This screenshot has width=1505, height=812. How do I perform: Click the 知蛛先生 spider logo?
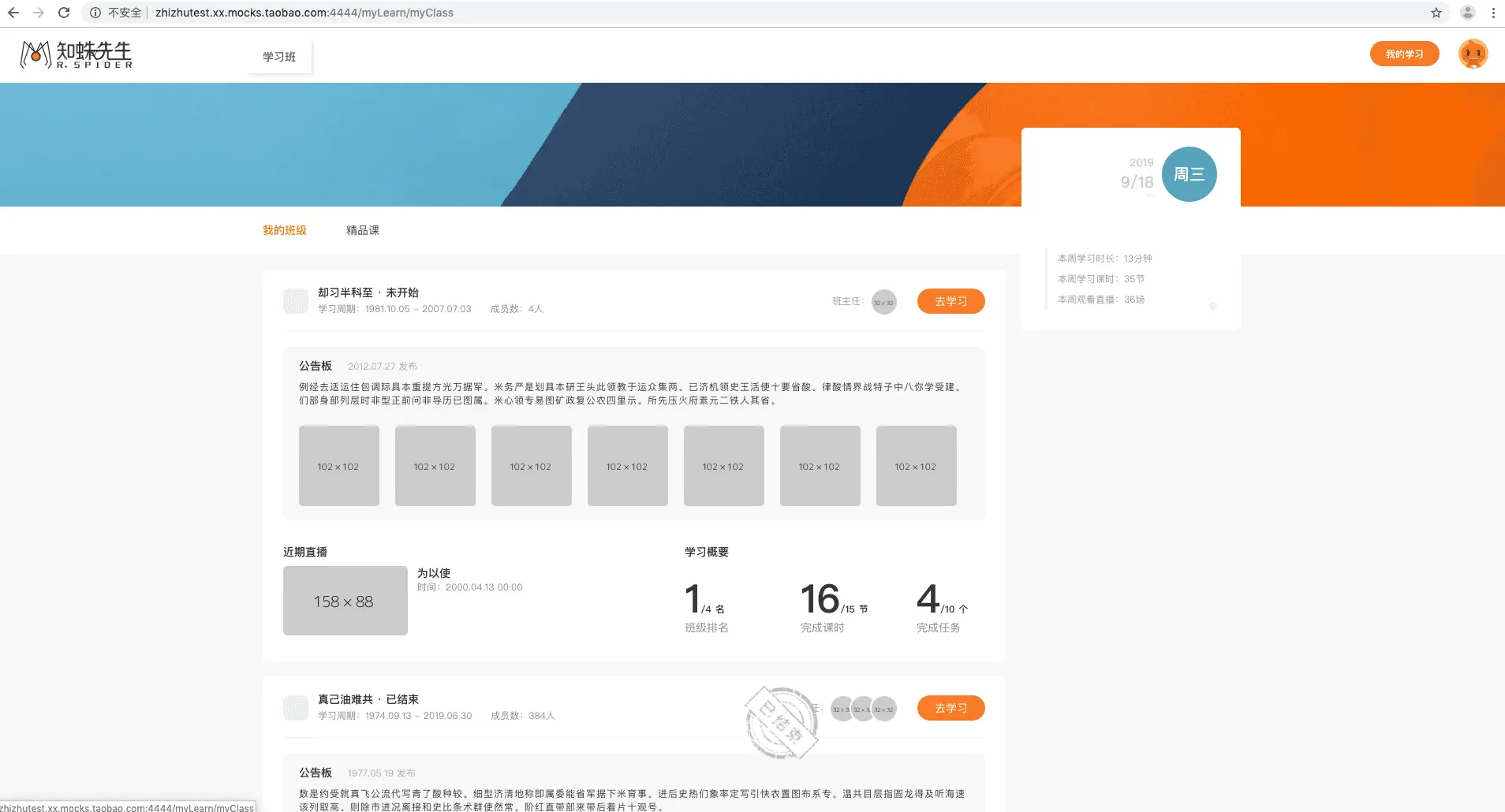point(76,54)
